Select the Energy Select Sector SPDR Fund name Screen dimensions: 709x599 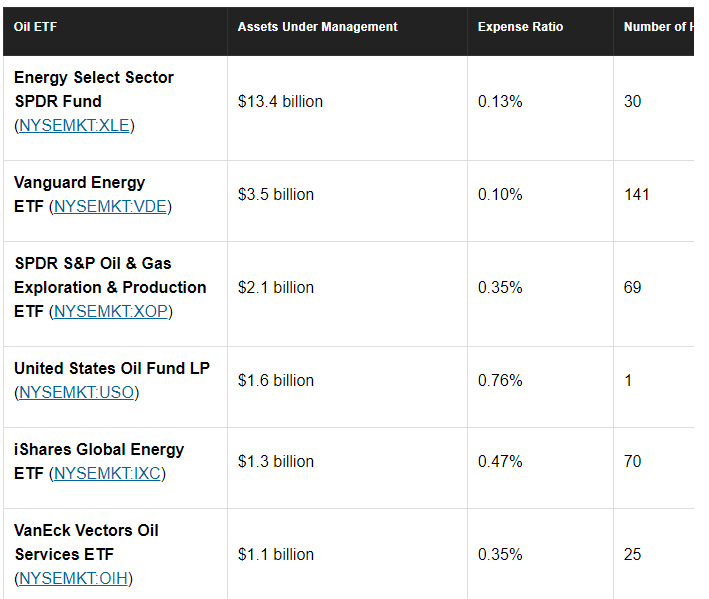click(x=94, y=89)
